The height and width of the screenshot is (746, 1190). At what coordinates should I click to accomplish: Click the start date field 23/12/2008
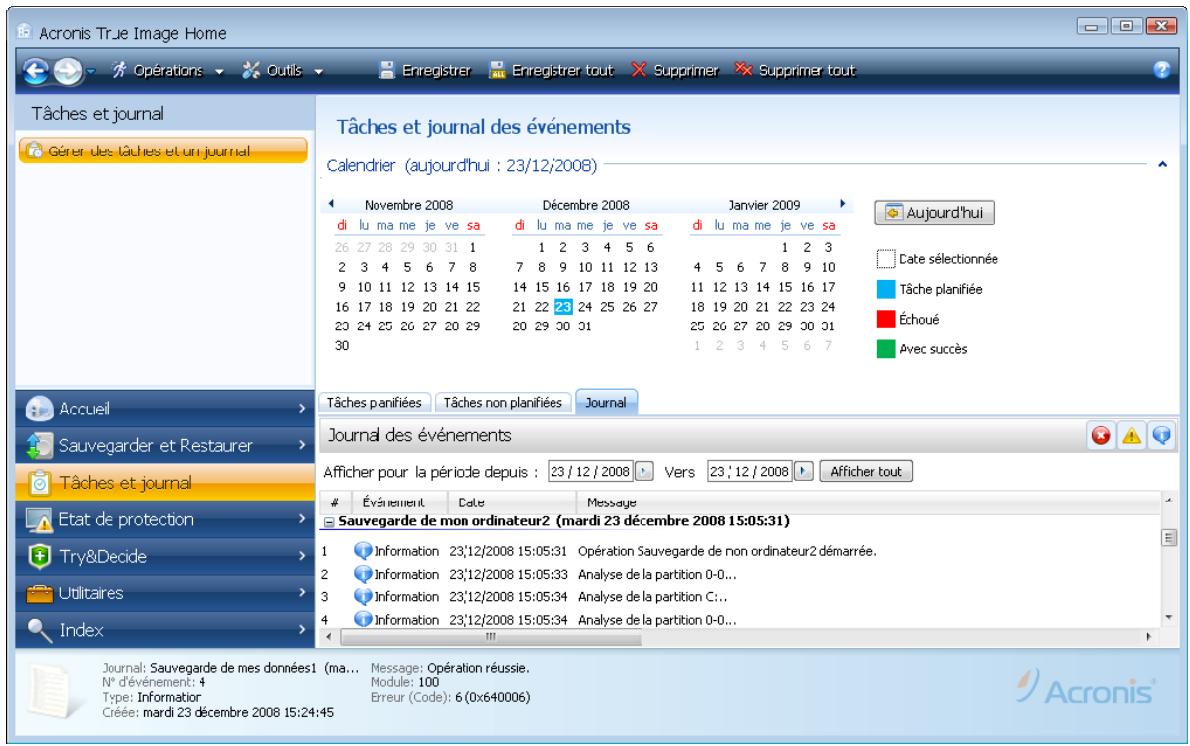point(590,471)
